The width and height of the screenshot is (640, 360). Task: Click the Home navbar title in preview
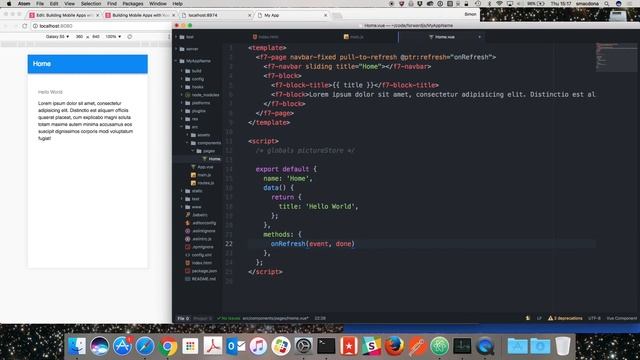click(42, 64)
